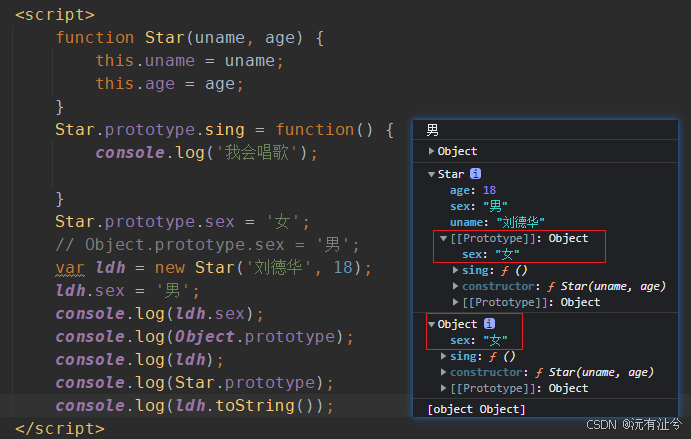Click the console.log(ldh.sex); line
This screenshot has width=691, height=439.
pyautogui.click(x=160, y=314)
